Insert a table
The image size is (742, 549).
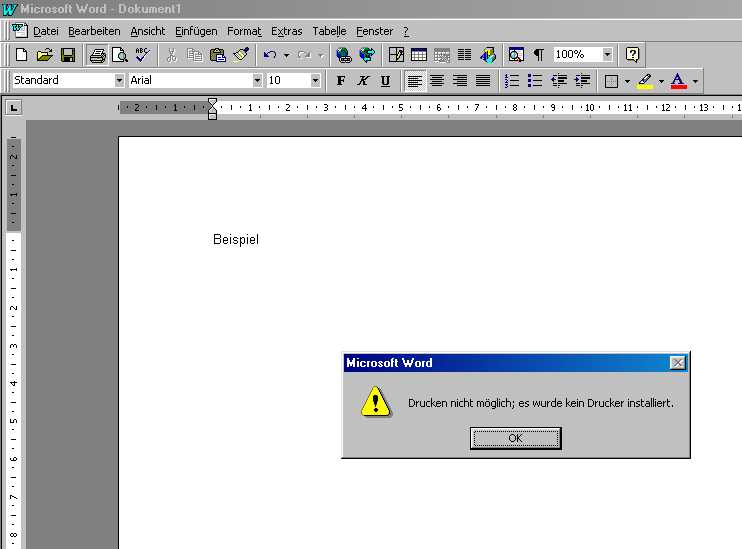pyautogui.click(x=419, y=55)
